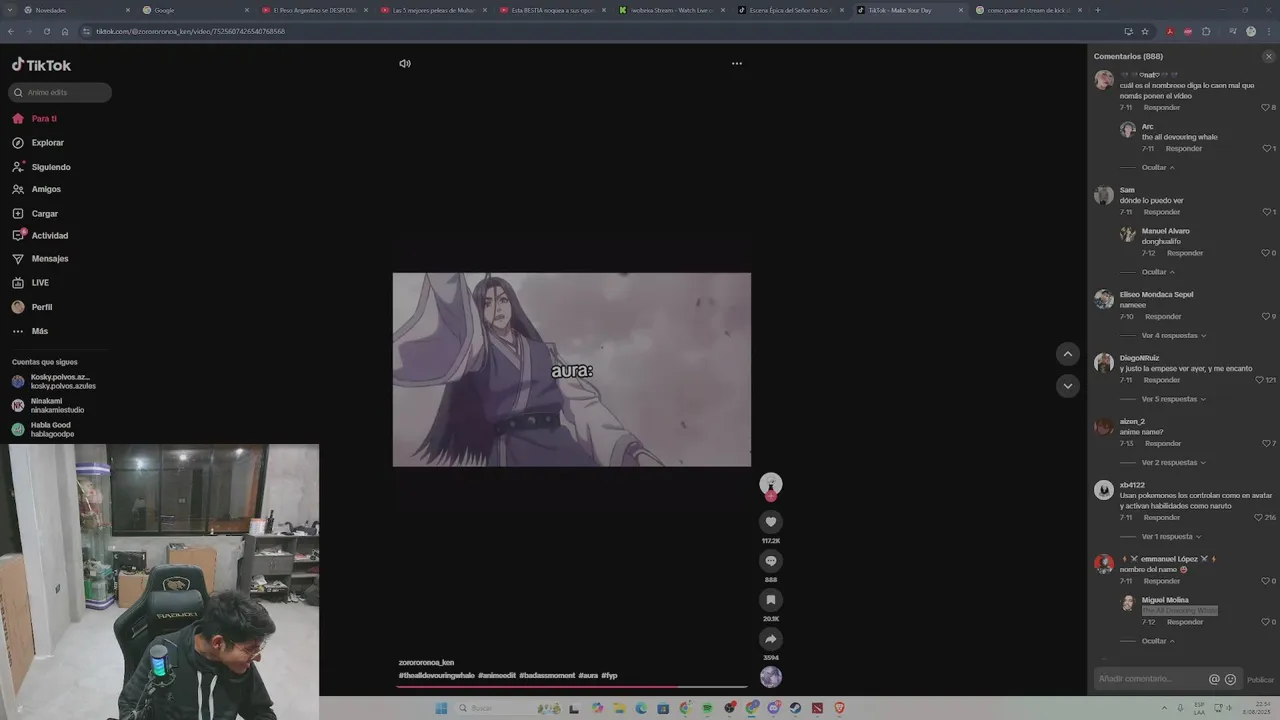The height and width of the screenshot is (720, 1280).
Task: Collapse replies under nat's comment via Ocultar
Action: click(x=1158, y=167)
